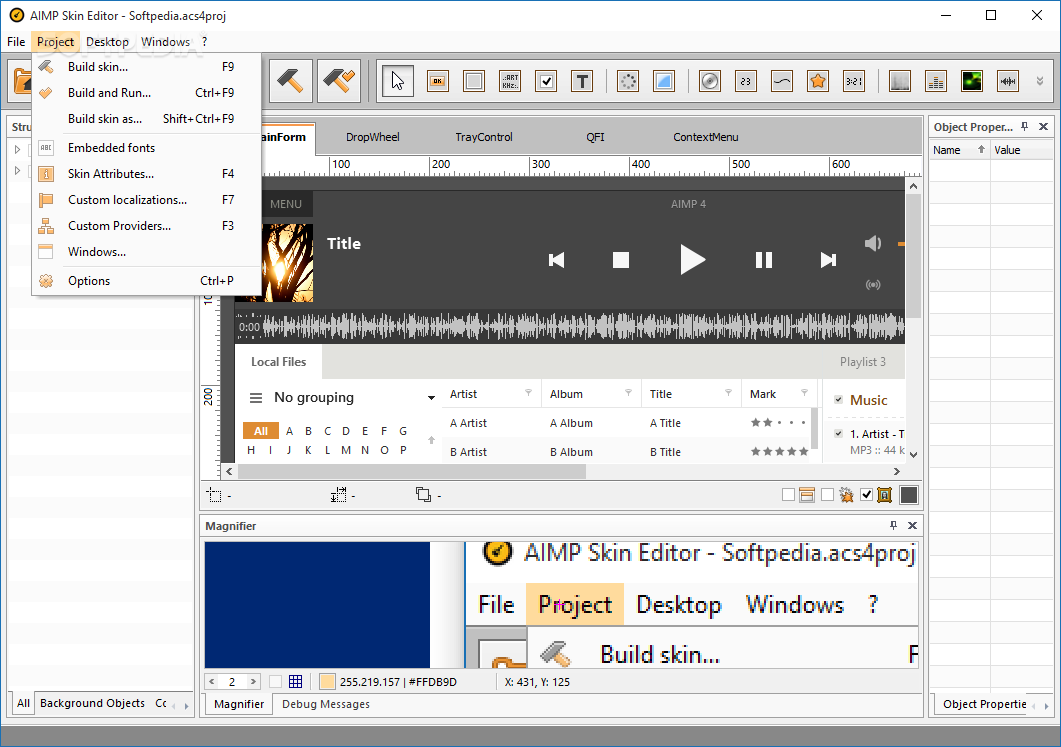Viewport: 1061px width, 747px height.
Task: Click the Playlist 3 tab in preview
Action: (x=863, y=362)
